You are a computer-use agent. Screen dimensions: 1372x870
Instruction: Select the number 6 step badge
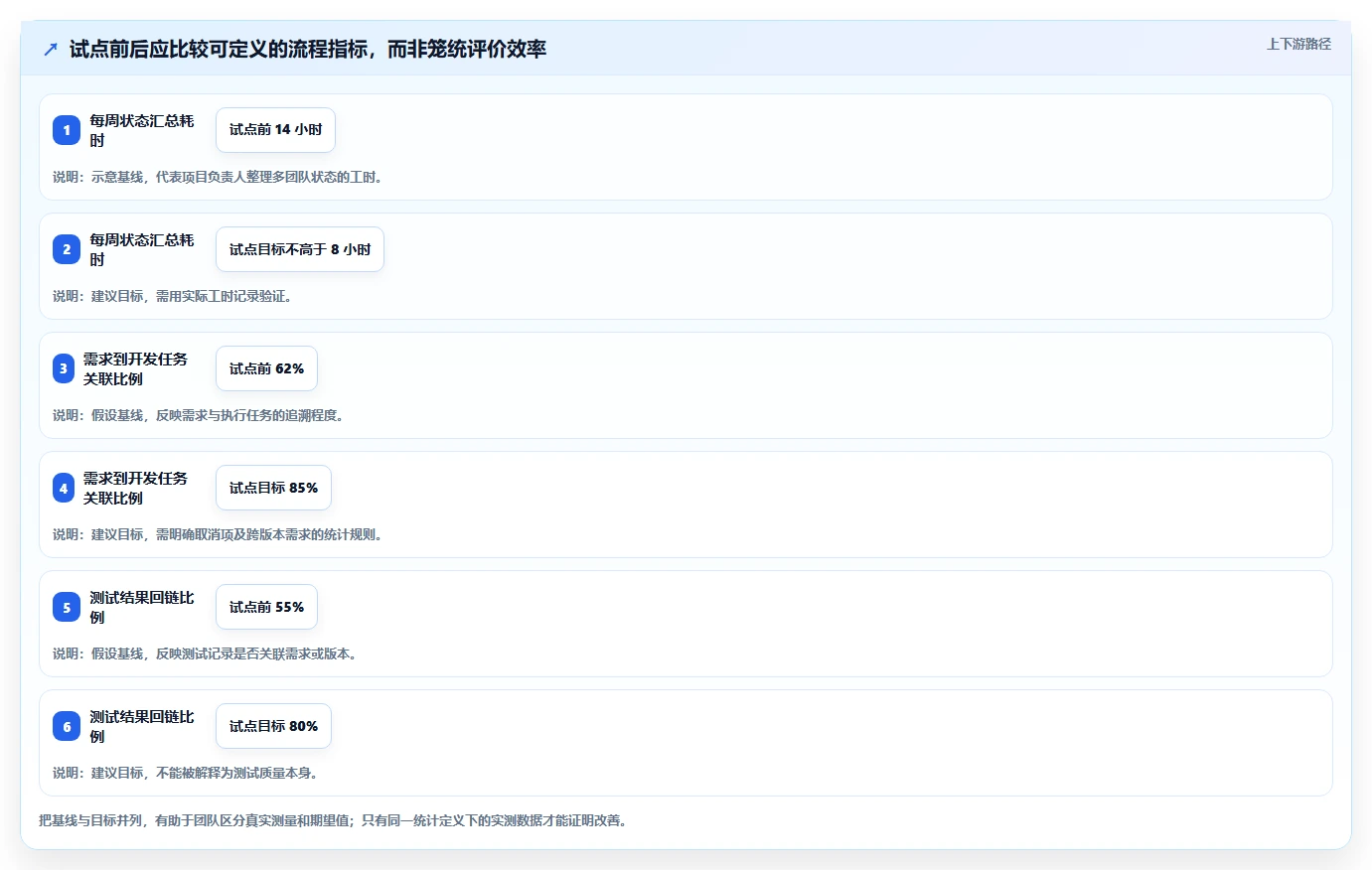pos(67,726)
